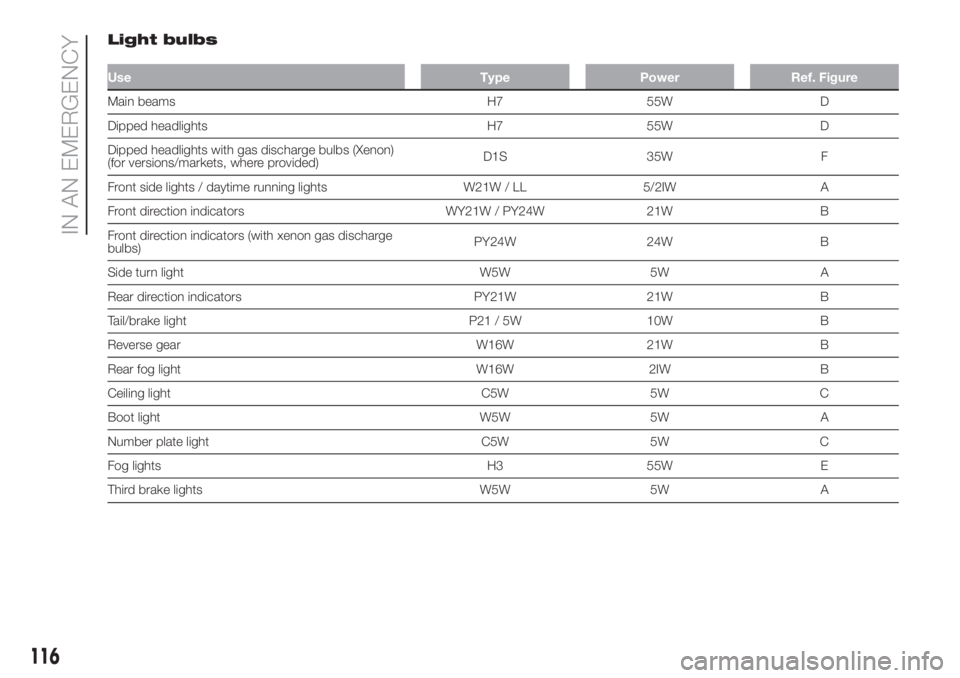Click the '35W' power cell
960x678 pixels.
tap(659, 157)
